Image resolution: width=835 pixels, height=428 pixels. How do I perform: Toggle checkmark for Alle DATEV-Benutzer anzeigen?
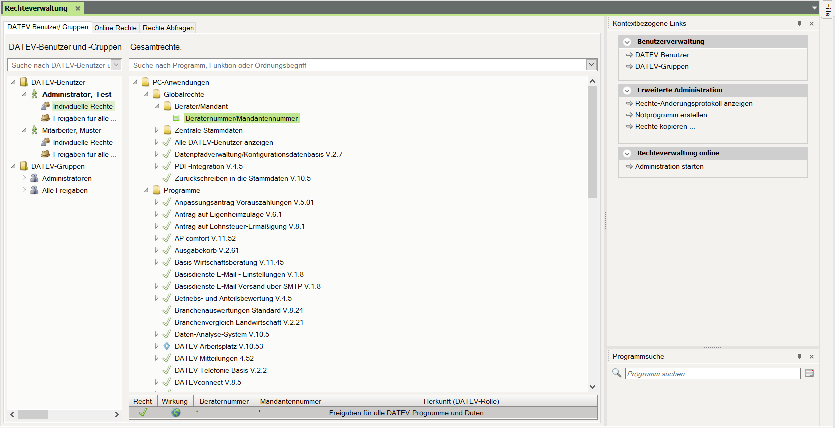pos(167,142)
